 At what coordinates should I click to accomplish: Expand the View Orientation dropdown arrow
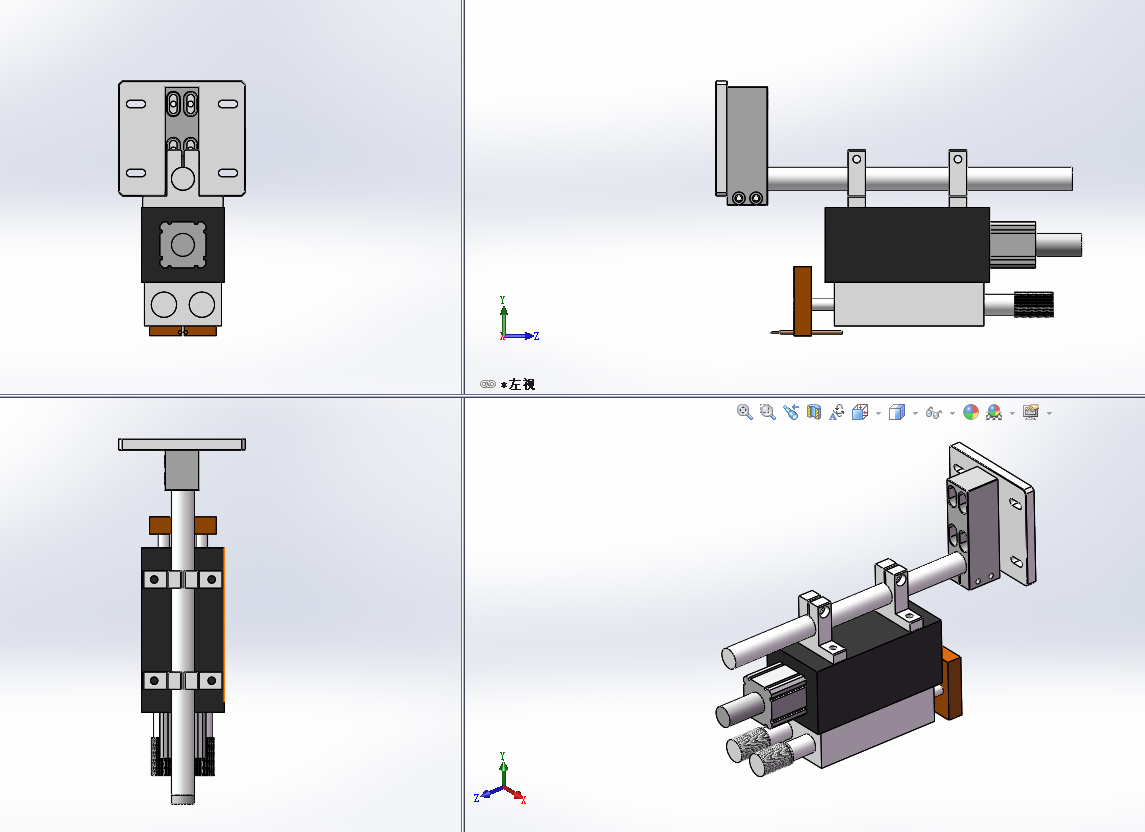pos(878,413)
